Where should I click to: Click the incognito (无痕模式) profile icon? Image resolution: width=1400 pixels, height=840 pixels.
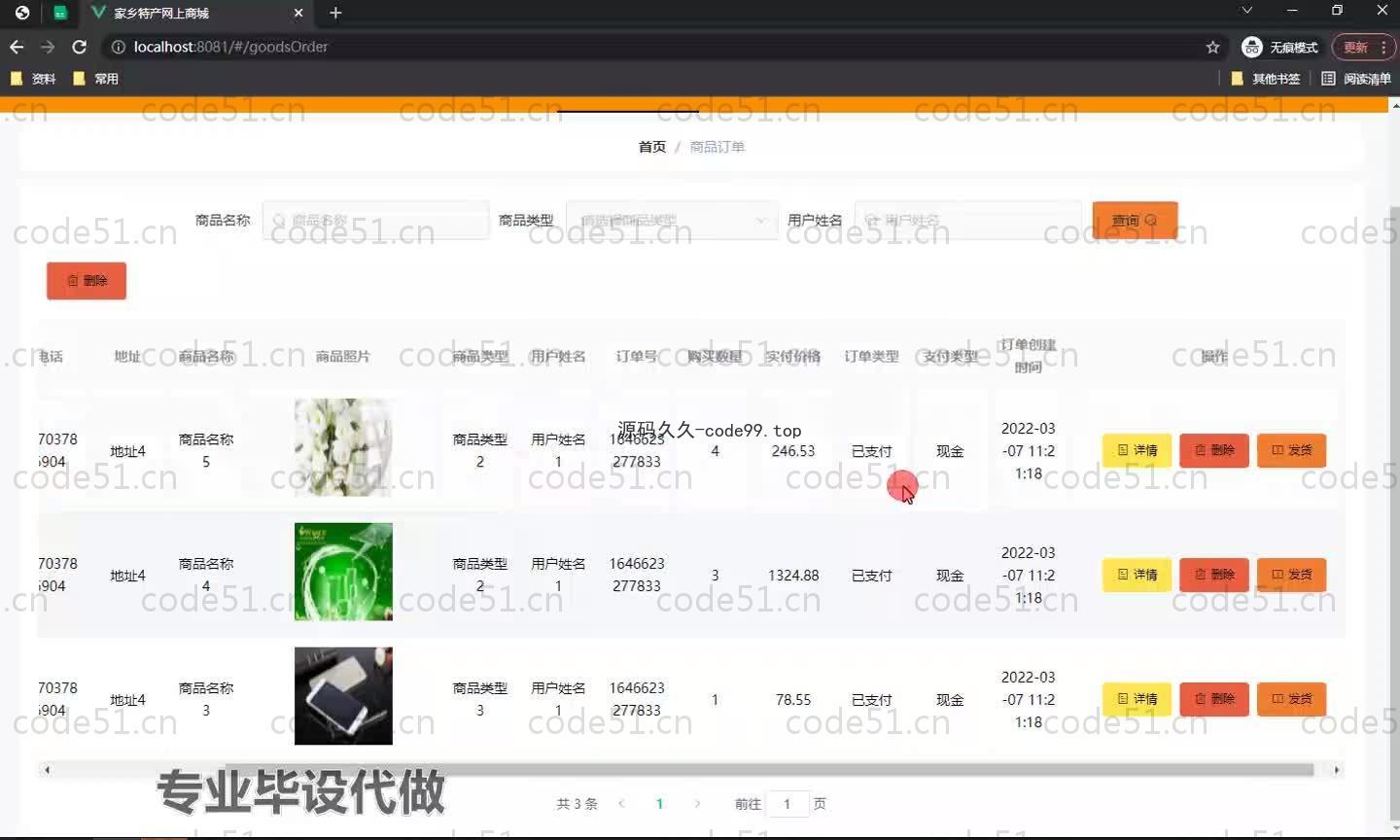pos(1252,47)
